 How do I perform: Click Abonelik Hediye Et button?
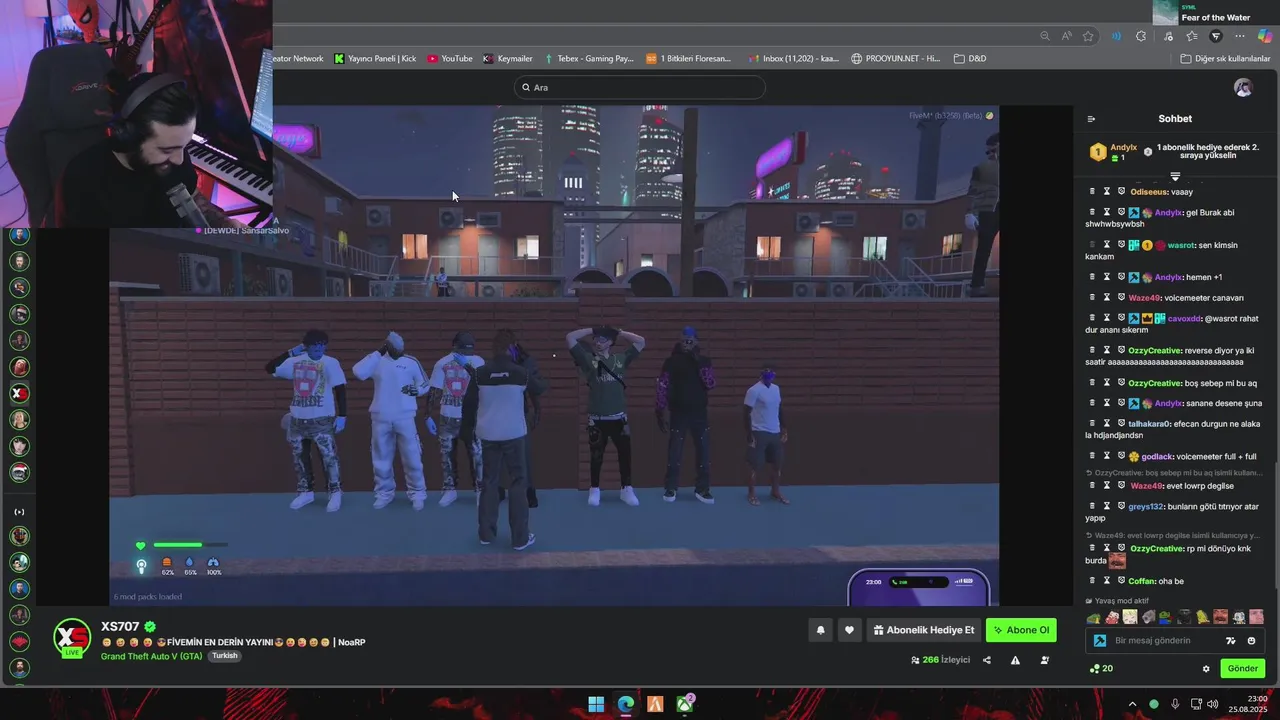tap(923, 630)
